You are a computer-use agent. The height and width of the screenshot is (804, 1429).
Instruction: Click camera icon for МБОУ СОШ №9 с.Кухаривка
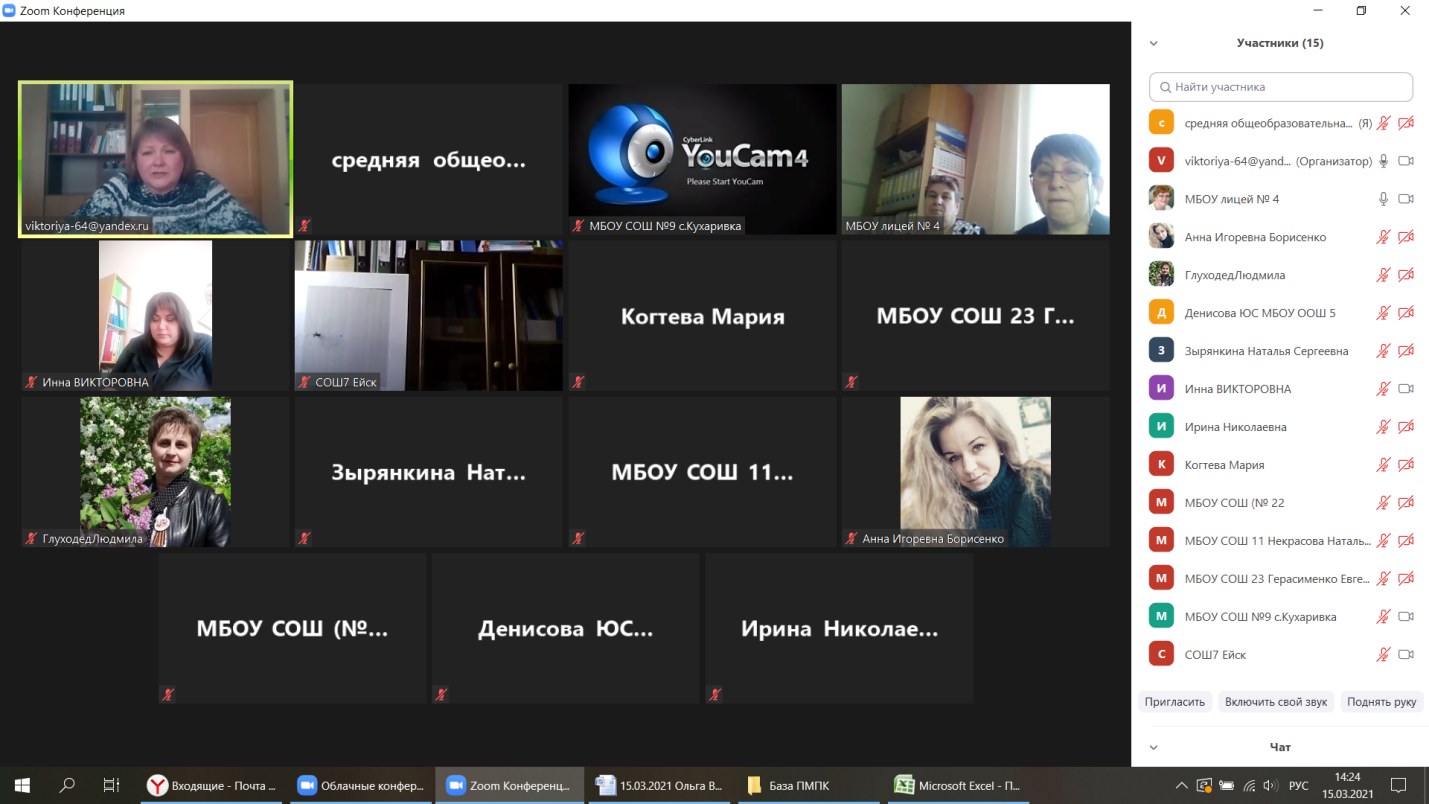[1405, 617]
